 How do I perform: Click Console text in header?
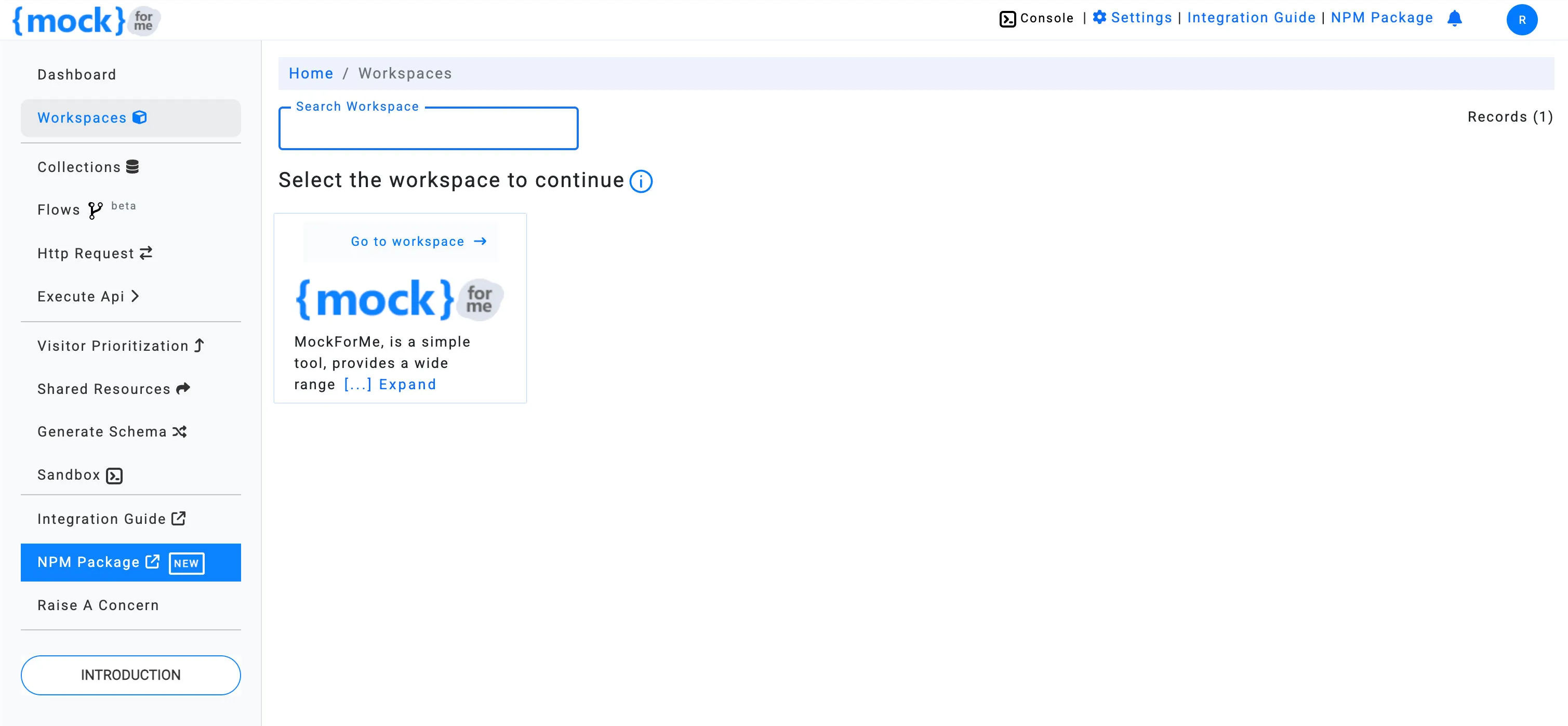(1047, 18)
